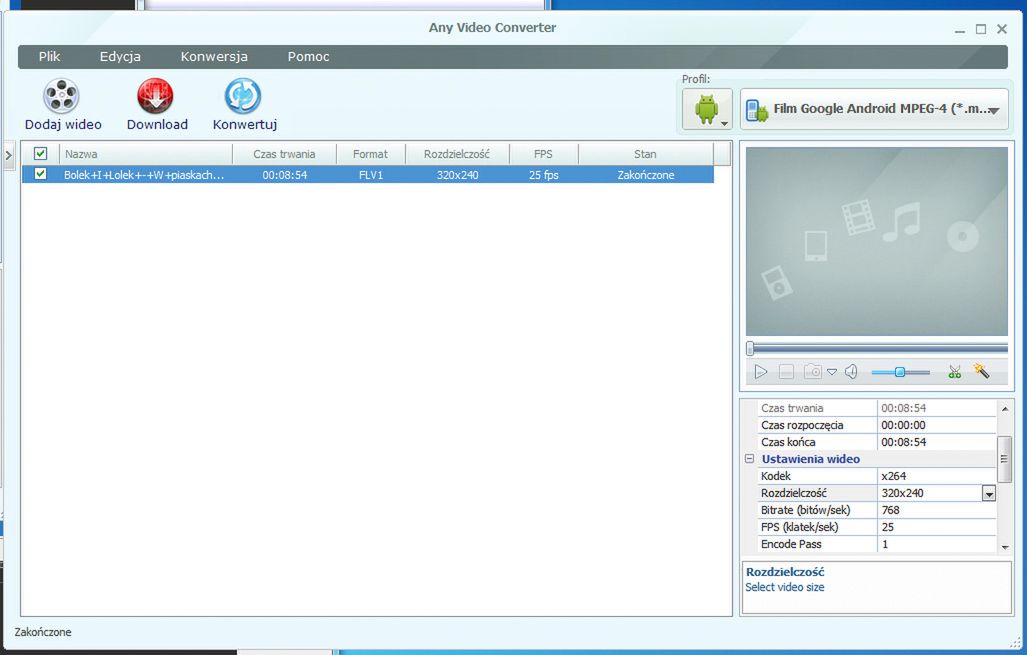This screenshot has height=655, width=1027.
Task: Sort by the Czas trwania column header
Action: [x=284, y=154]
